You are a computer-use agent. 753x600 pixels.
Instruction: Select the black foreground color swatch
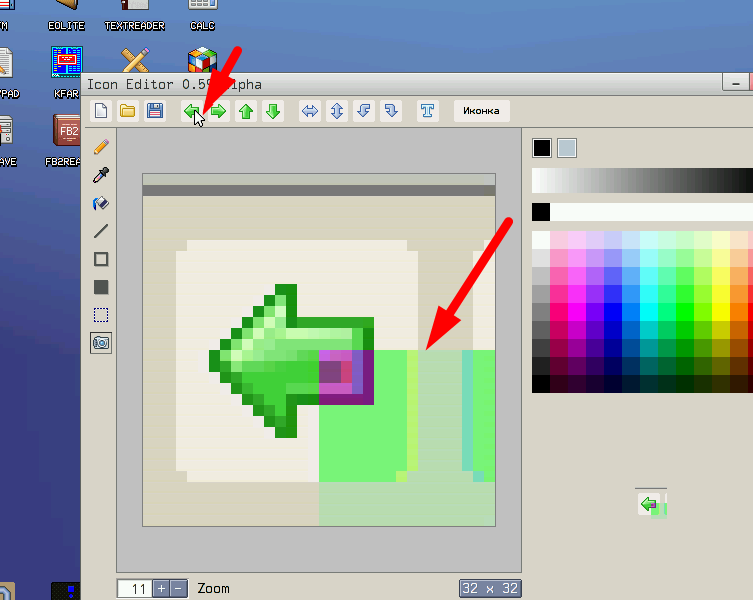(541, 148)
